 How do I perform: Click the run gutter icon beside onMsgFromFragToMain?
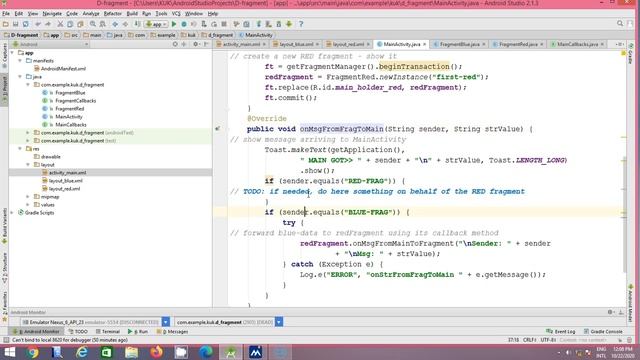tap(218, 129)
